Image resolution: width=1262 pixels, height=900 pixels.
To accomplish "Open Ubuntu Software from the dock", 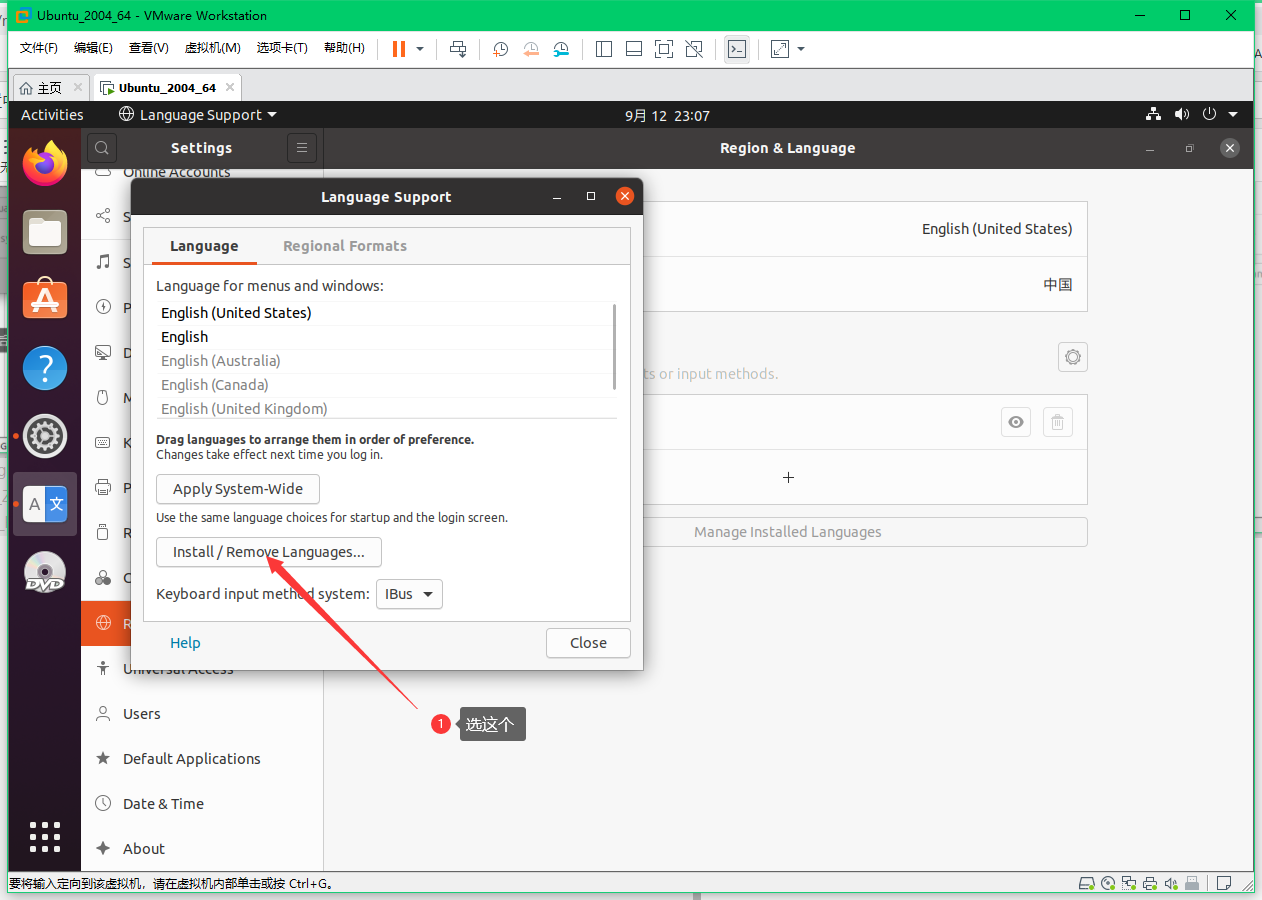I will pos(45,299).
